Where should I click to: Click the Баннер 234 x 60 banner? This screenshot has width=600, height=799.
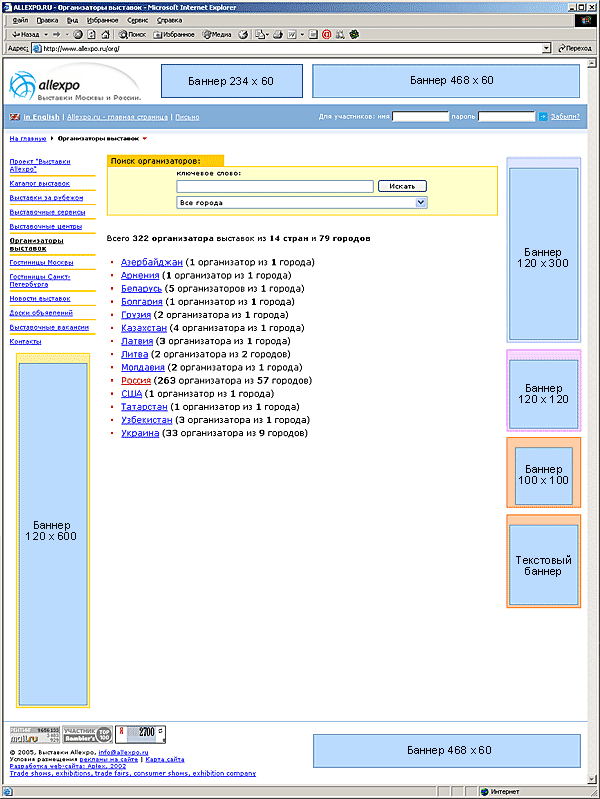point(232,81)
